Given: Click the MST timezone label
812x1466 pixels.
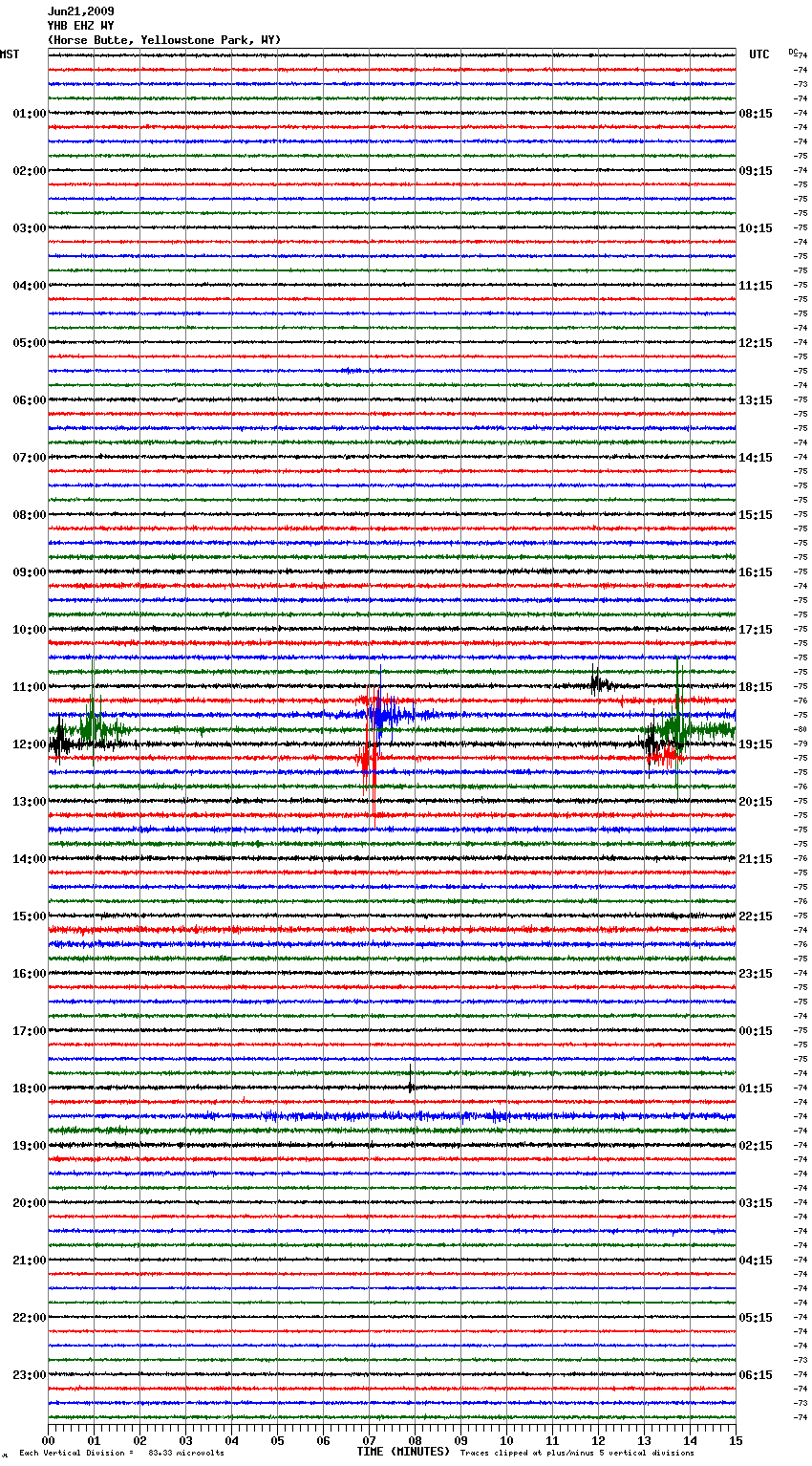Looking at the screenshot, I should point(10,54).
